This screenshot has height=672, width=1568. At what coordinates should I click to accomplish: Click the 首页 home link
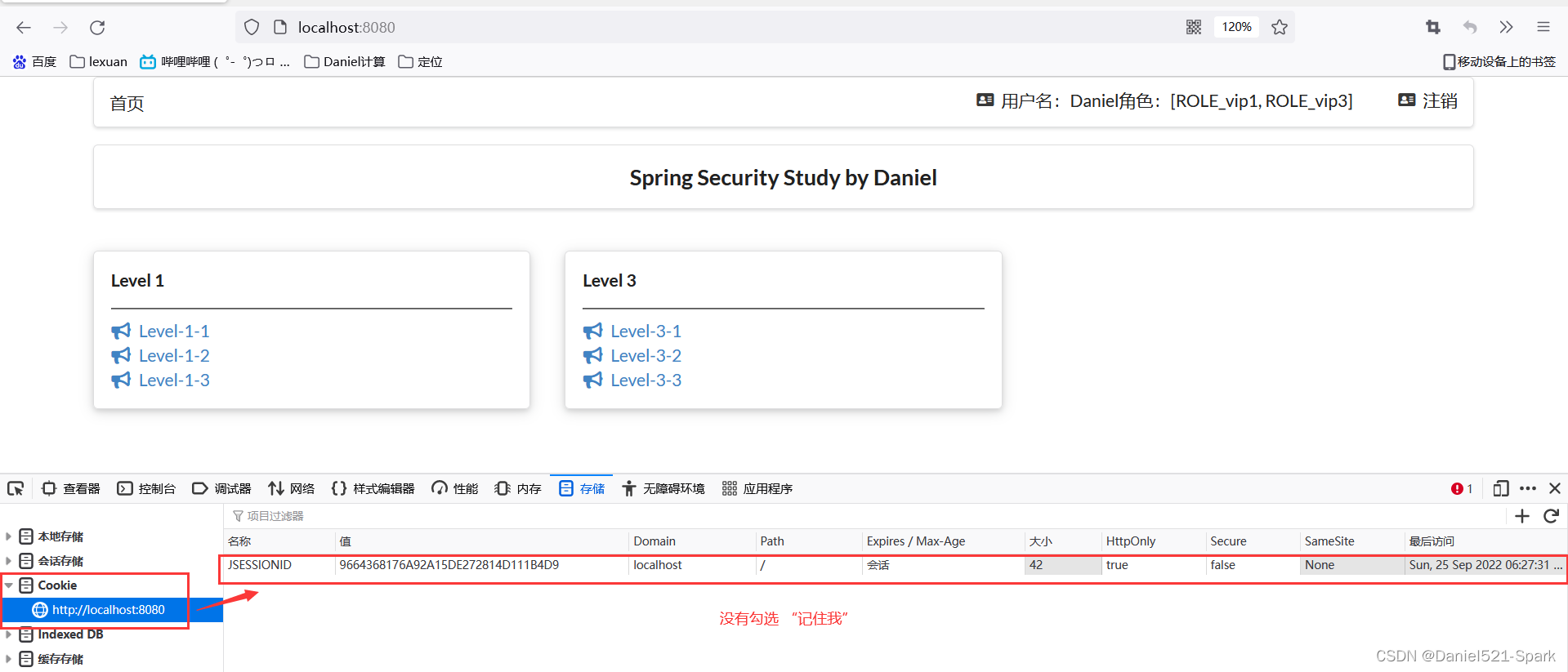tap(127, 104)
